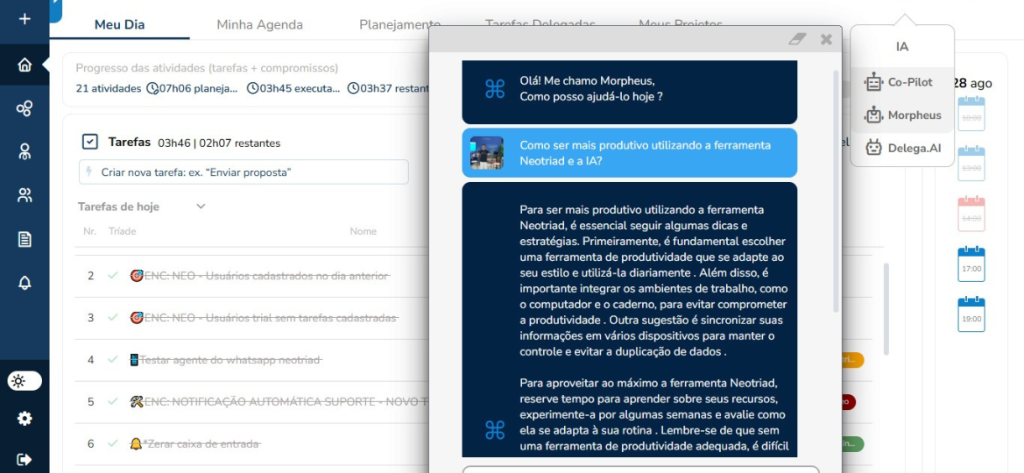
Task: Toggle the Tarefas section checkbox
Action: point(90,142)
